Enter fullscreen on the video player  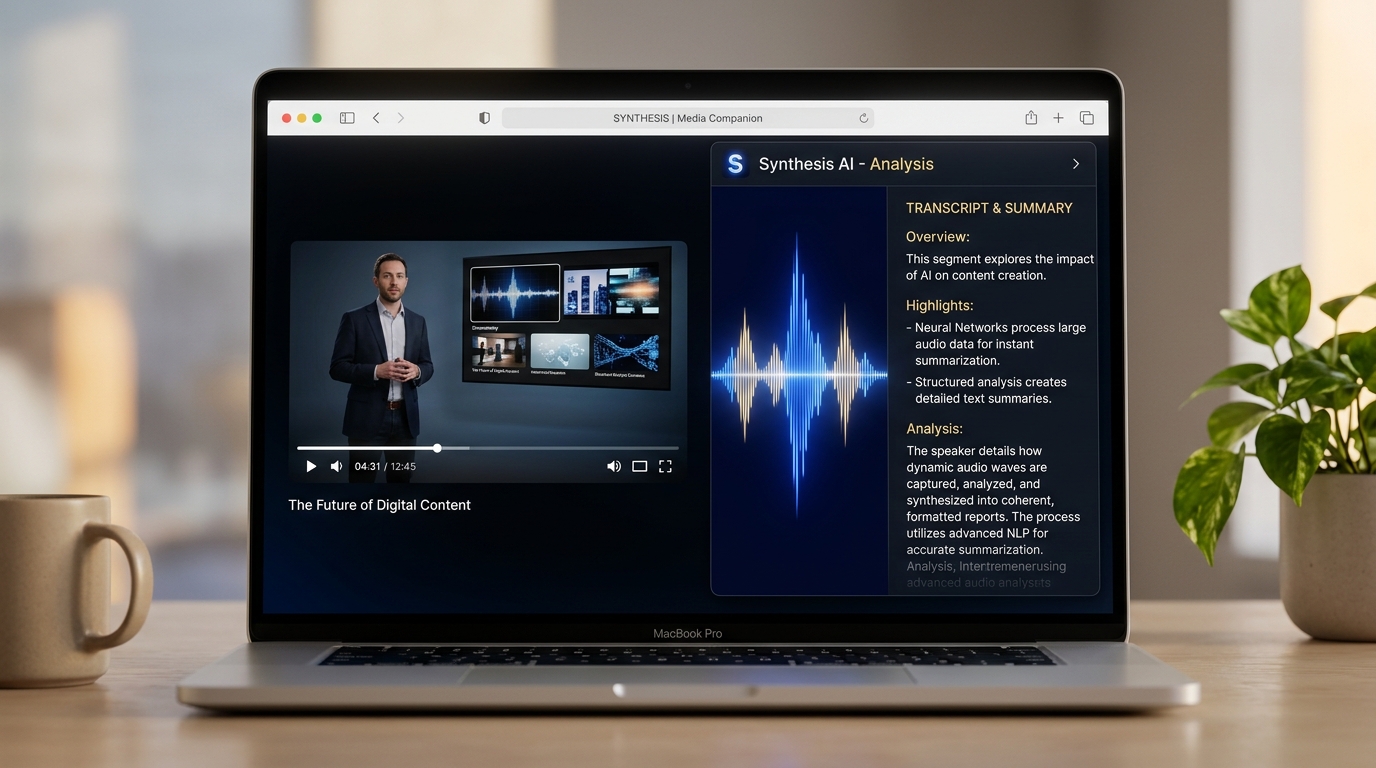[x=665, y=466]
